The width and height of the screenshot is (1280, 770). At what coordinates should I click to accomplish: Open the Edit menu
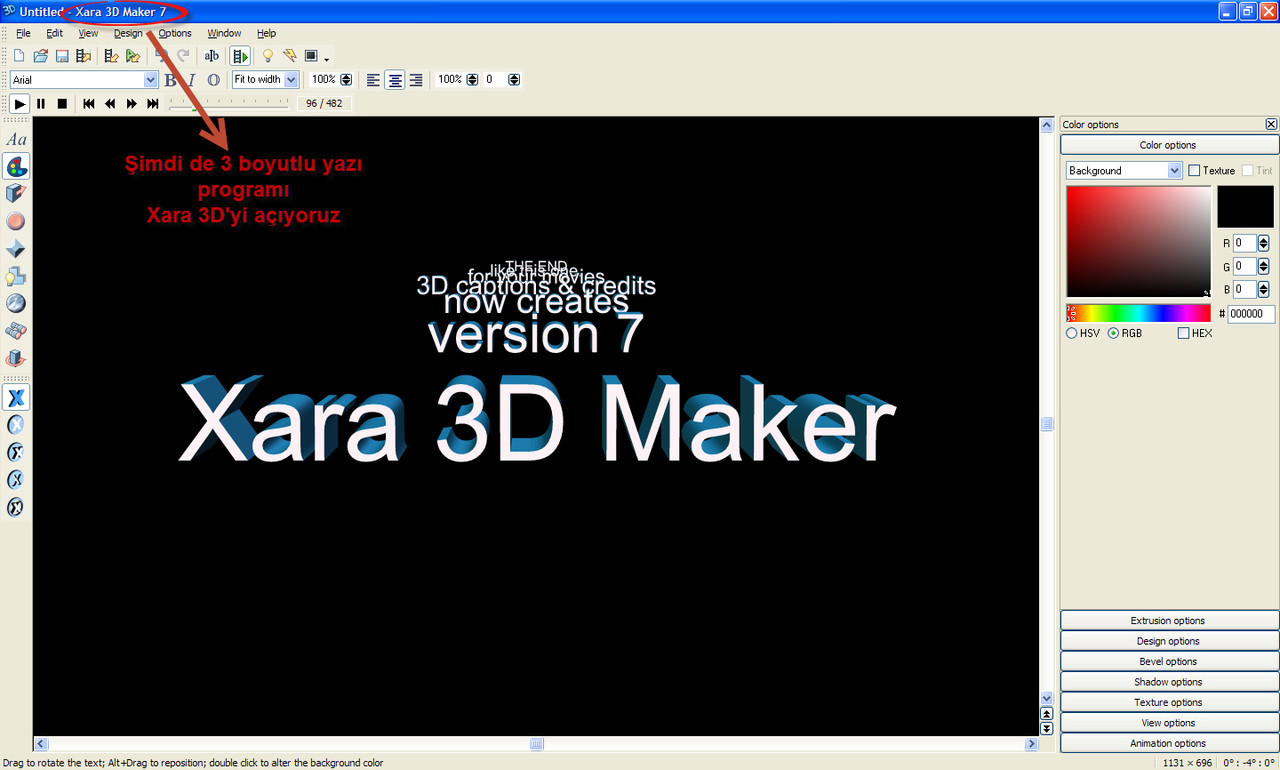[55, 33]
